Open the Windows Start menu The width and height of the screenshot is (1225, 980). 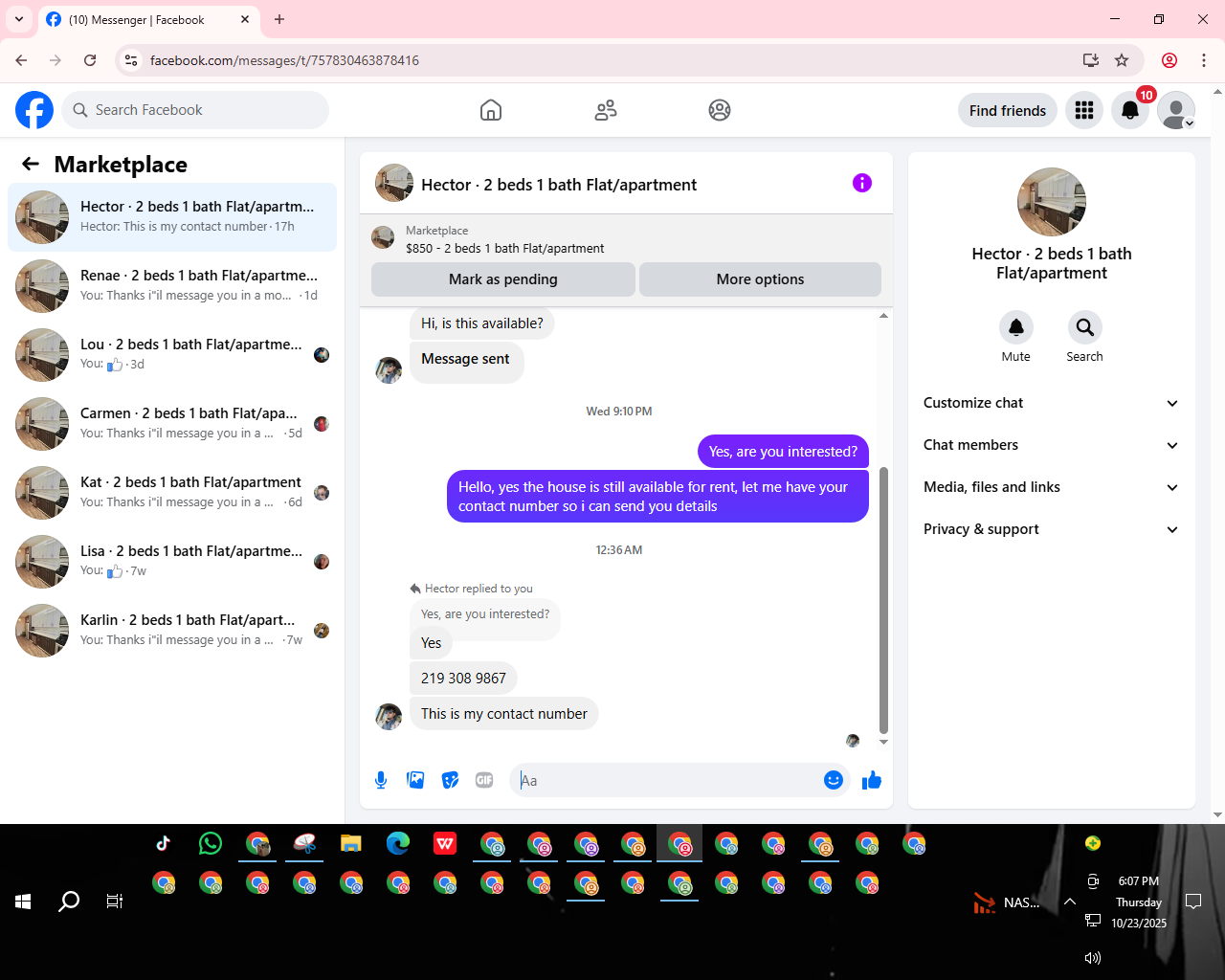pos(23,901)
